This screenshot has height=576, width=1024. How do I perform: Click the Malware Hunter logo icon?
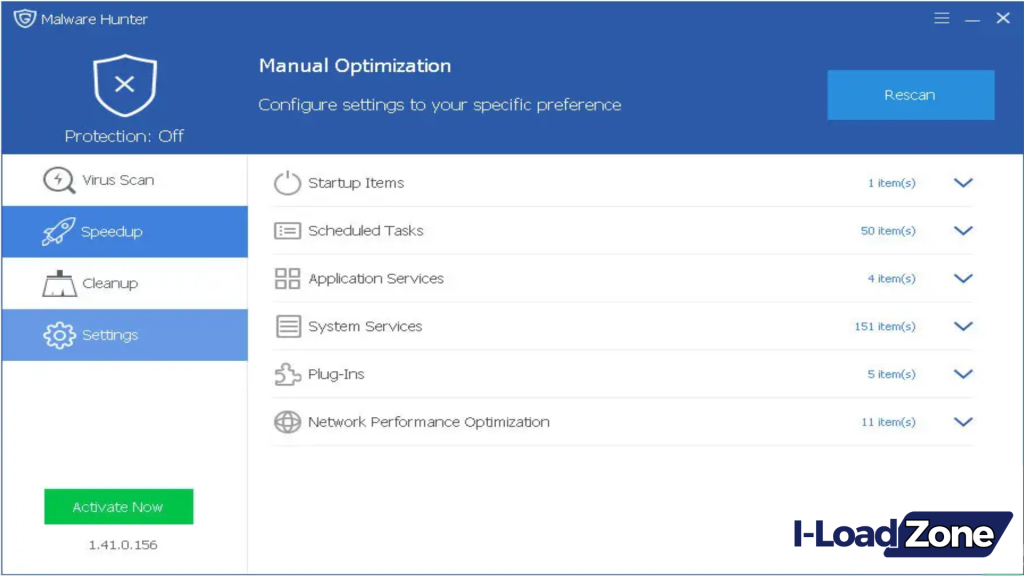(x=24, y=18)
